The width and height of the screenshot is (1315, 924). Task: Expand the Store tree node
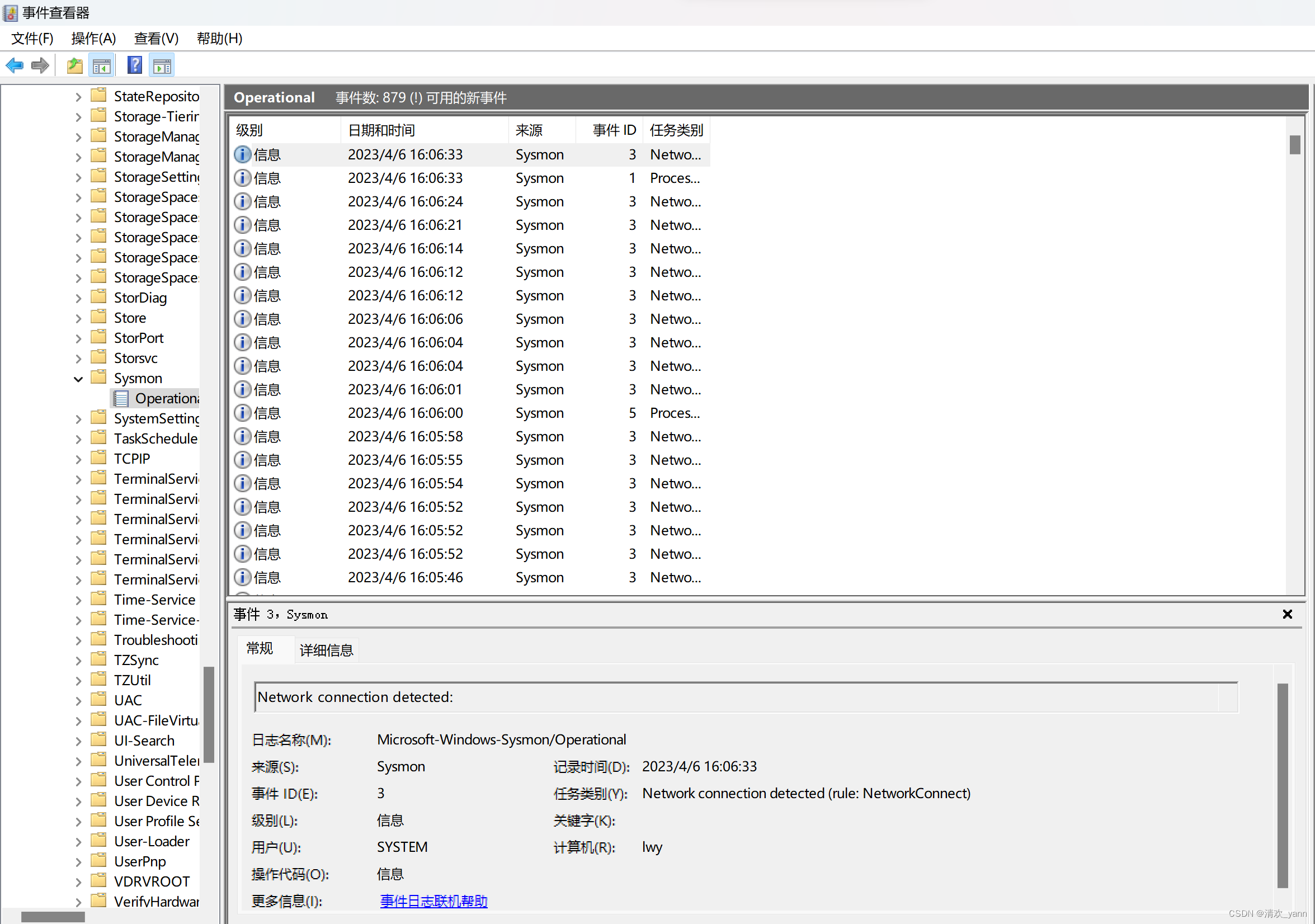[78, 318]
